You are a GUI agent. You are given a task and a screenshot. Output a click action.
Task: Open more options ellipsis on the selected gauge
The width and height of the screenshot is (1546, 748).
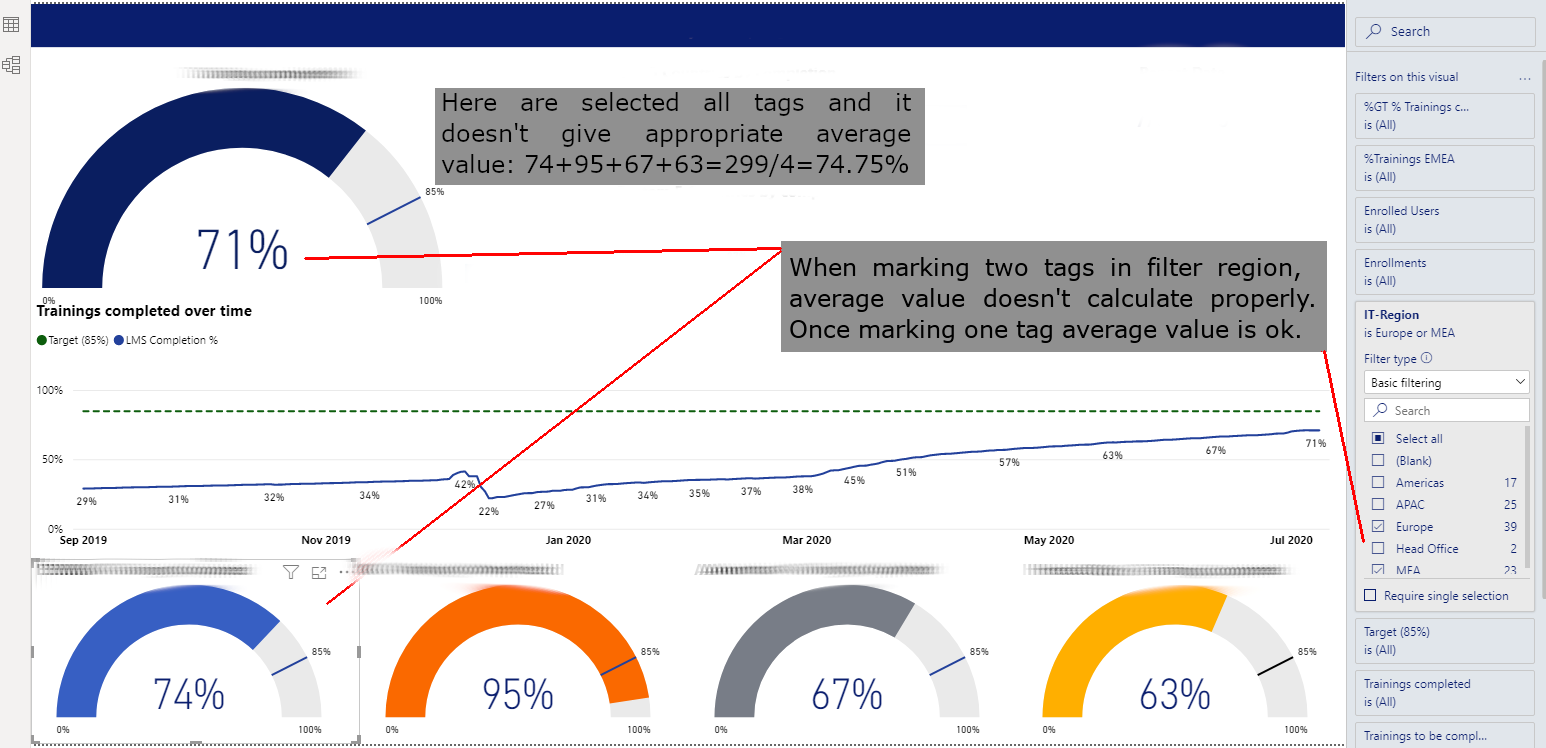(345, 572)
